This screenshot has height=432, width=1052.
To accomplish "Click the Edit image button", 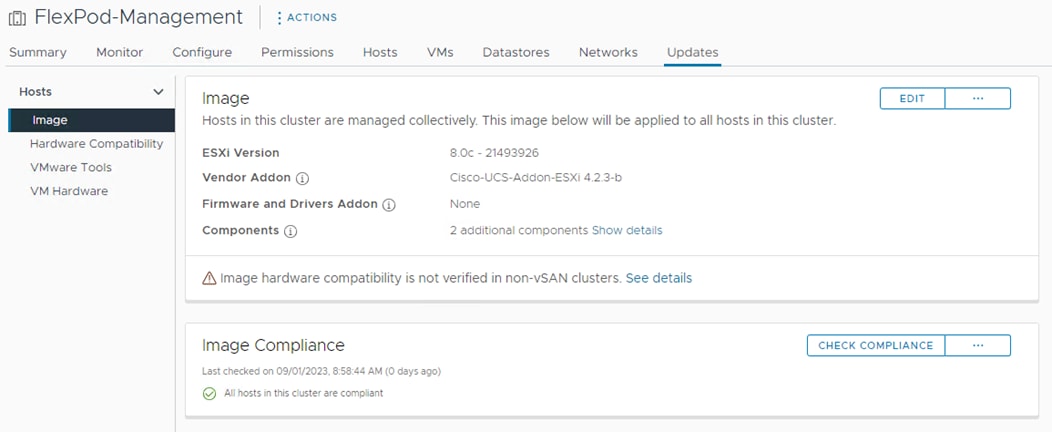I will [x=912, y=99].
